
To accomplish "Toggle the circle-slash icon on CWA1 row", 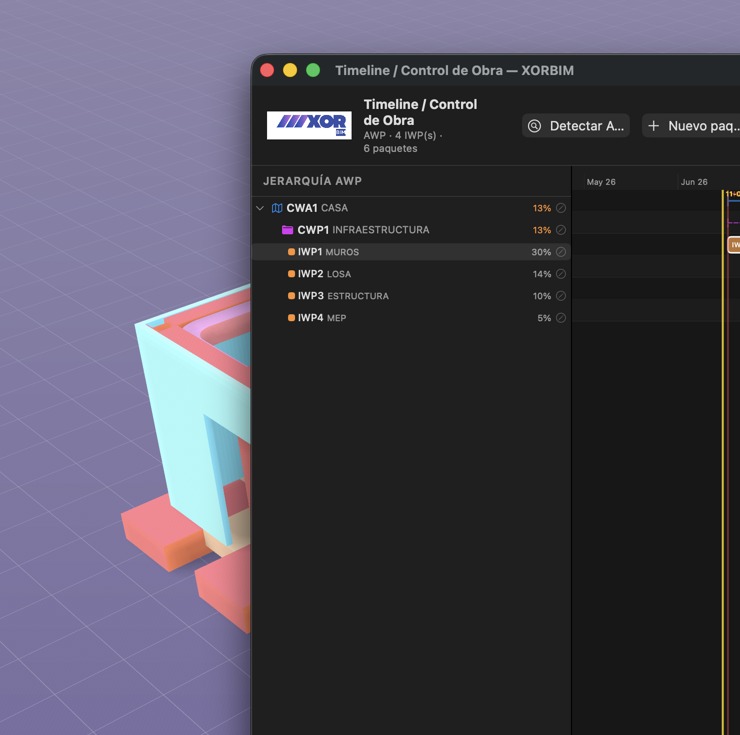I will pos(561,208).
